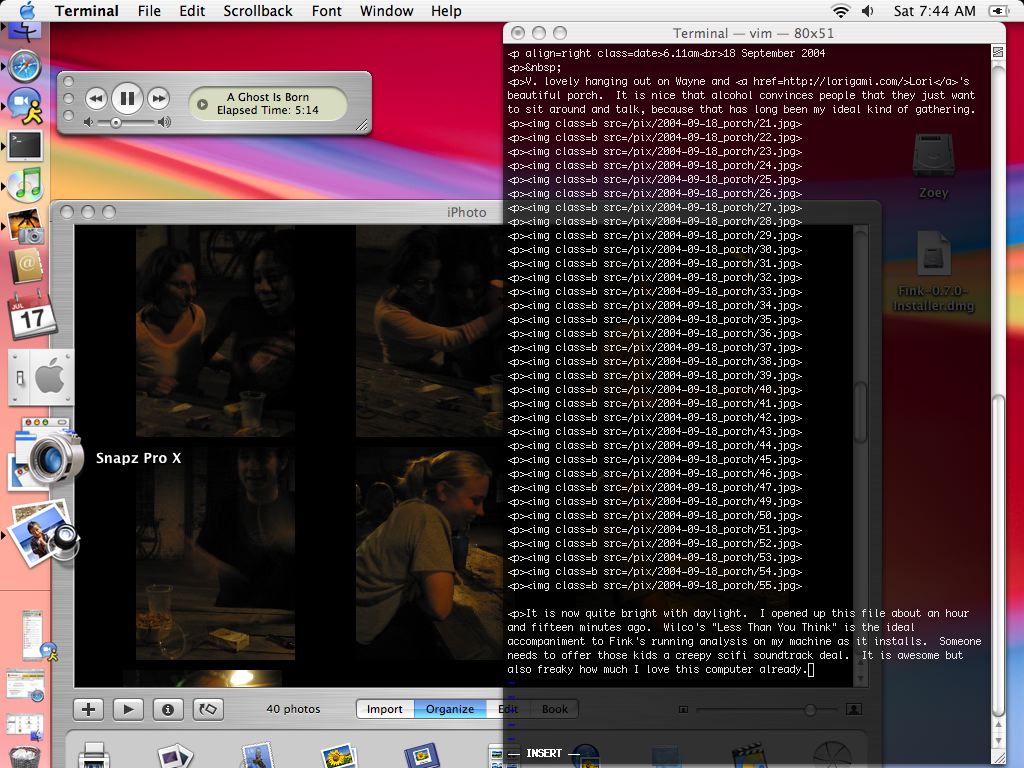The height and width of the screenshot is (768, 1024).
Task: Toggle the iTunes song info display arrow
Action: [202, 104]
